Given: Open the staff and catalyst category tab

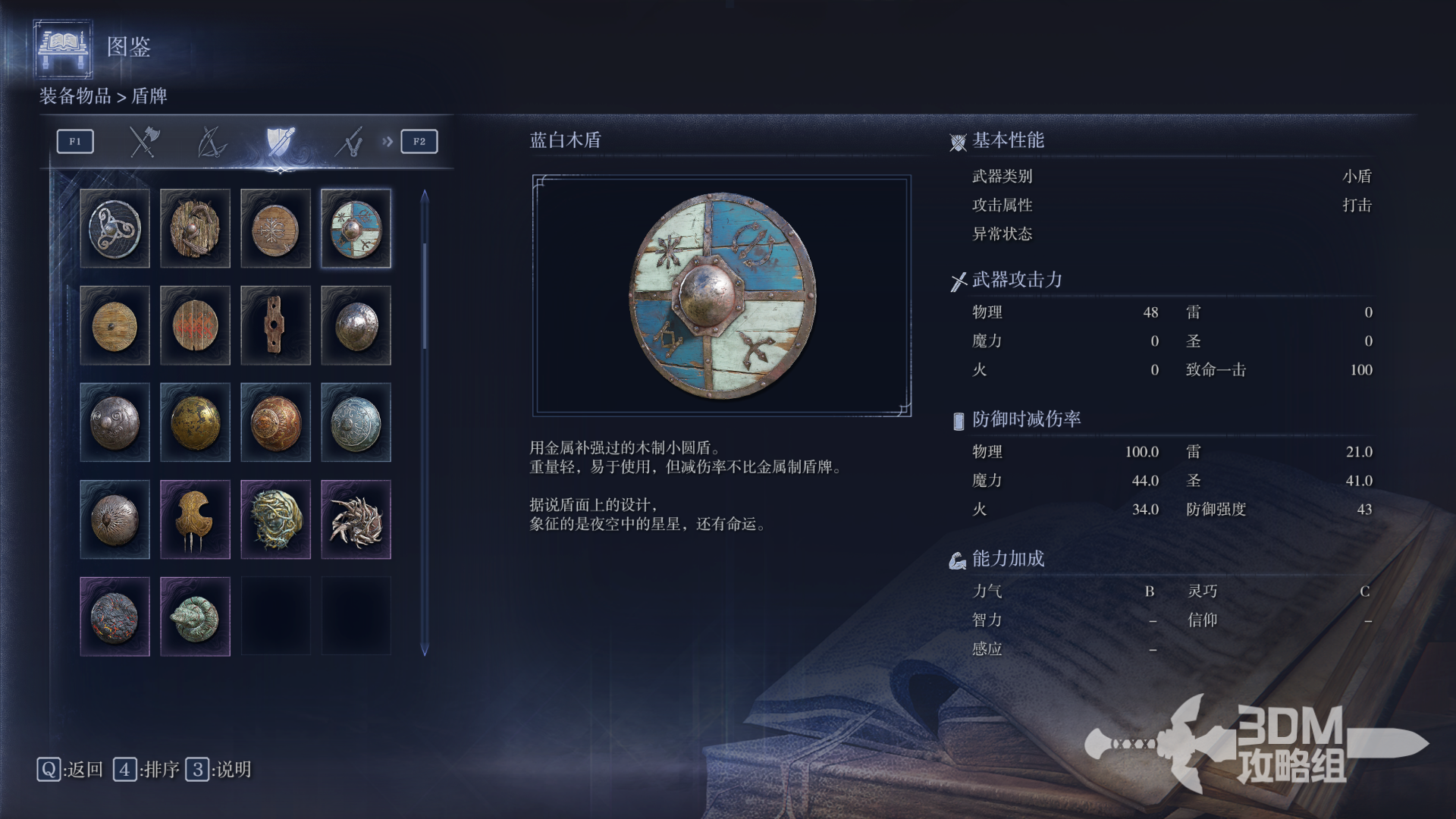Looking at the screenshot, I should point(349,142).
